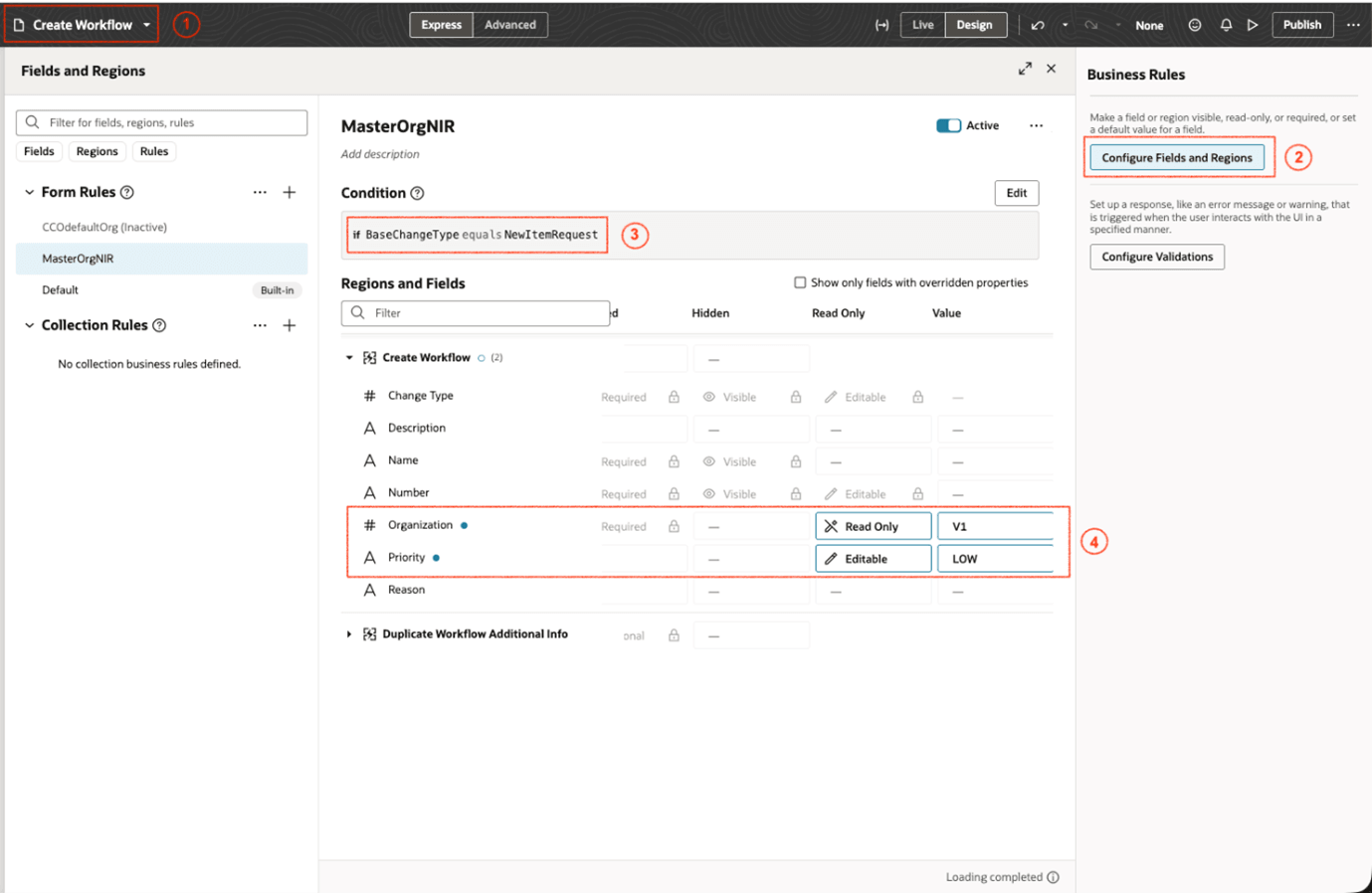Collapse the Collection Rules section
The image size is (1372, 893).
(x=29, y=325)
